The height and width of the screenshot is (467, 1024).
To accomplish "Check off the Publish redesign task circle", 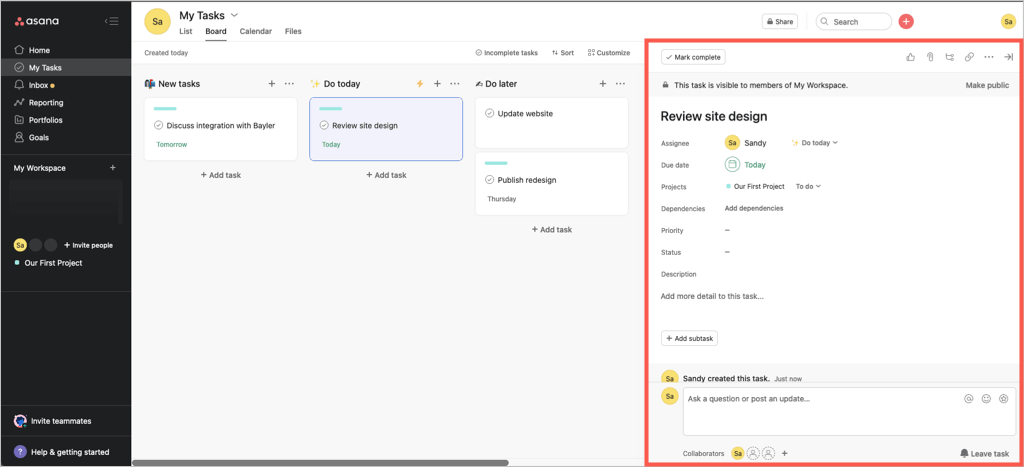I will (490, 180).
